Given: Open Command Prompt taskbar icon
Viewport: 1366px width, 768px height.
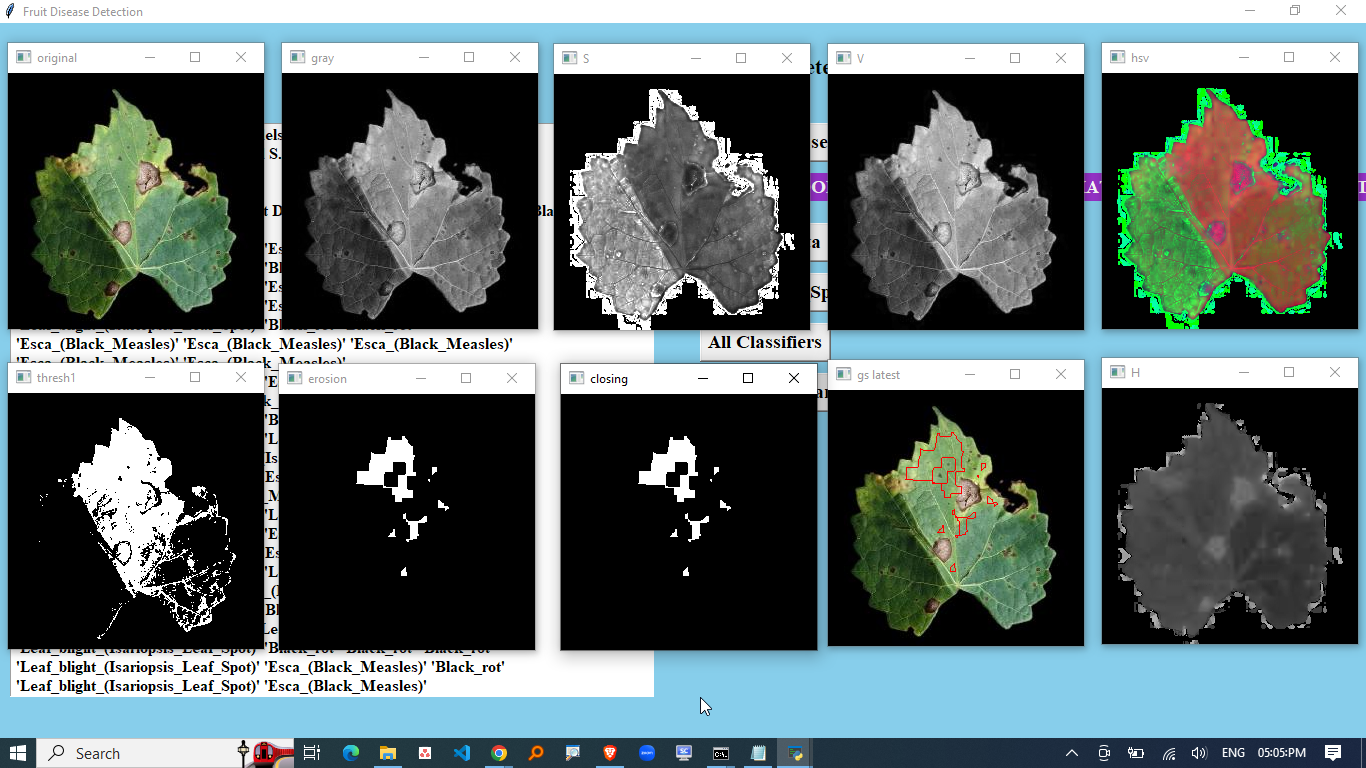Looking at the screenshot, I should click(x=721, y=753).
